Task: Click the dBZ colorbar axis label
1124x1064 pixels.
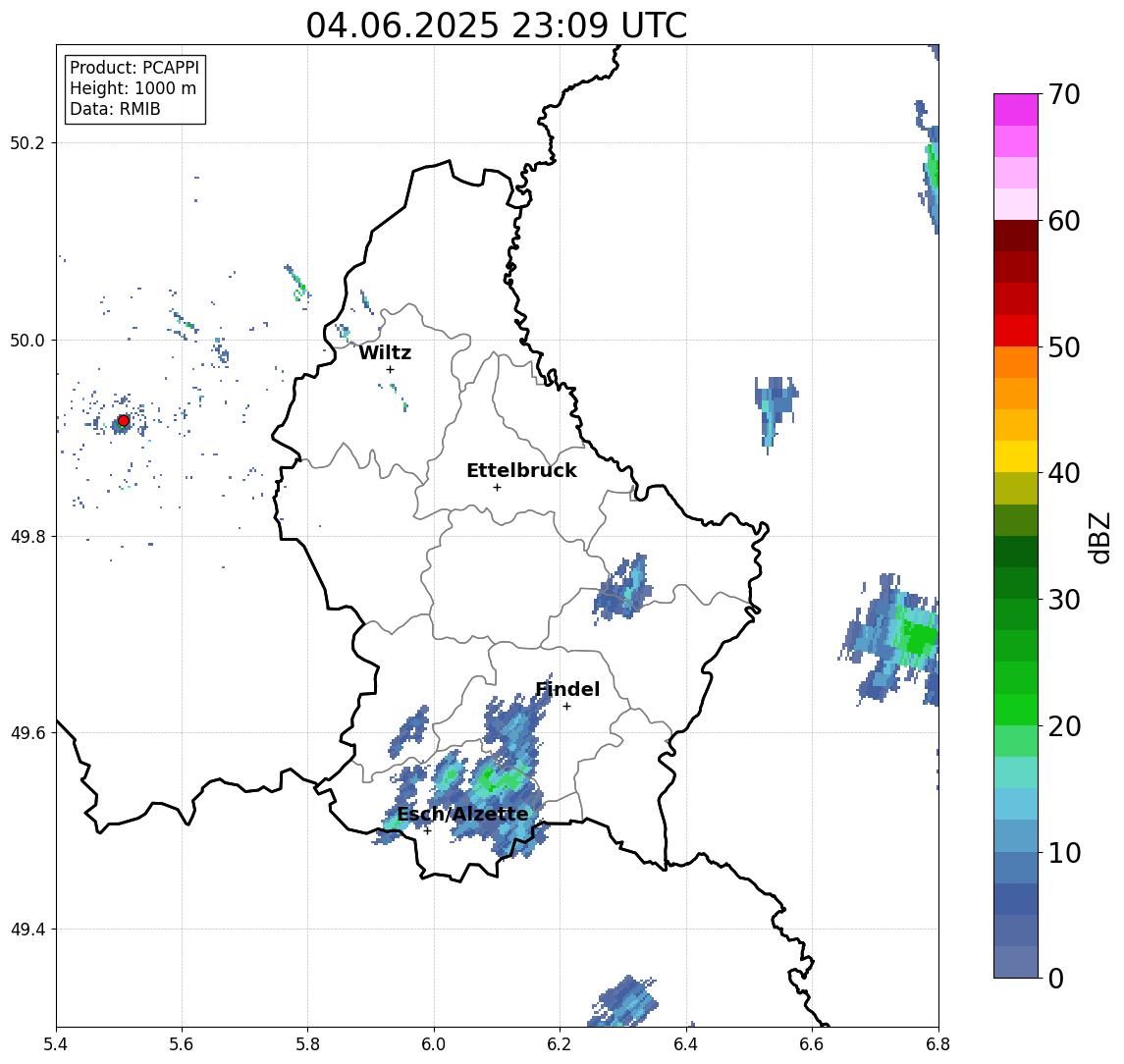Action: [1099, 537]
